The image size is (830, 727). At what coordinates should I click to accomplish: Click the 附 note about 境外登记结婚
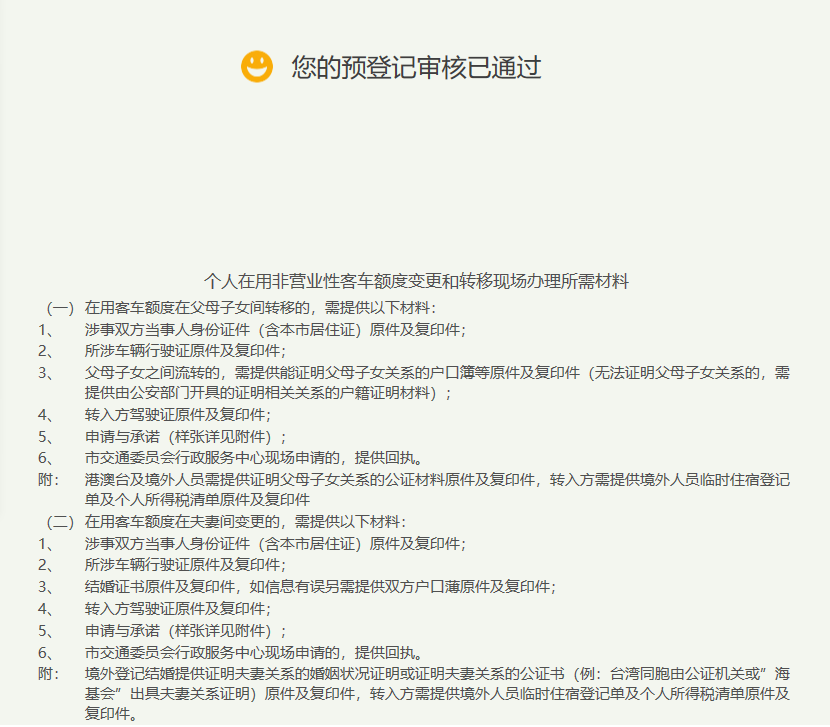point(437,672)
